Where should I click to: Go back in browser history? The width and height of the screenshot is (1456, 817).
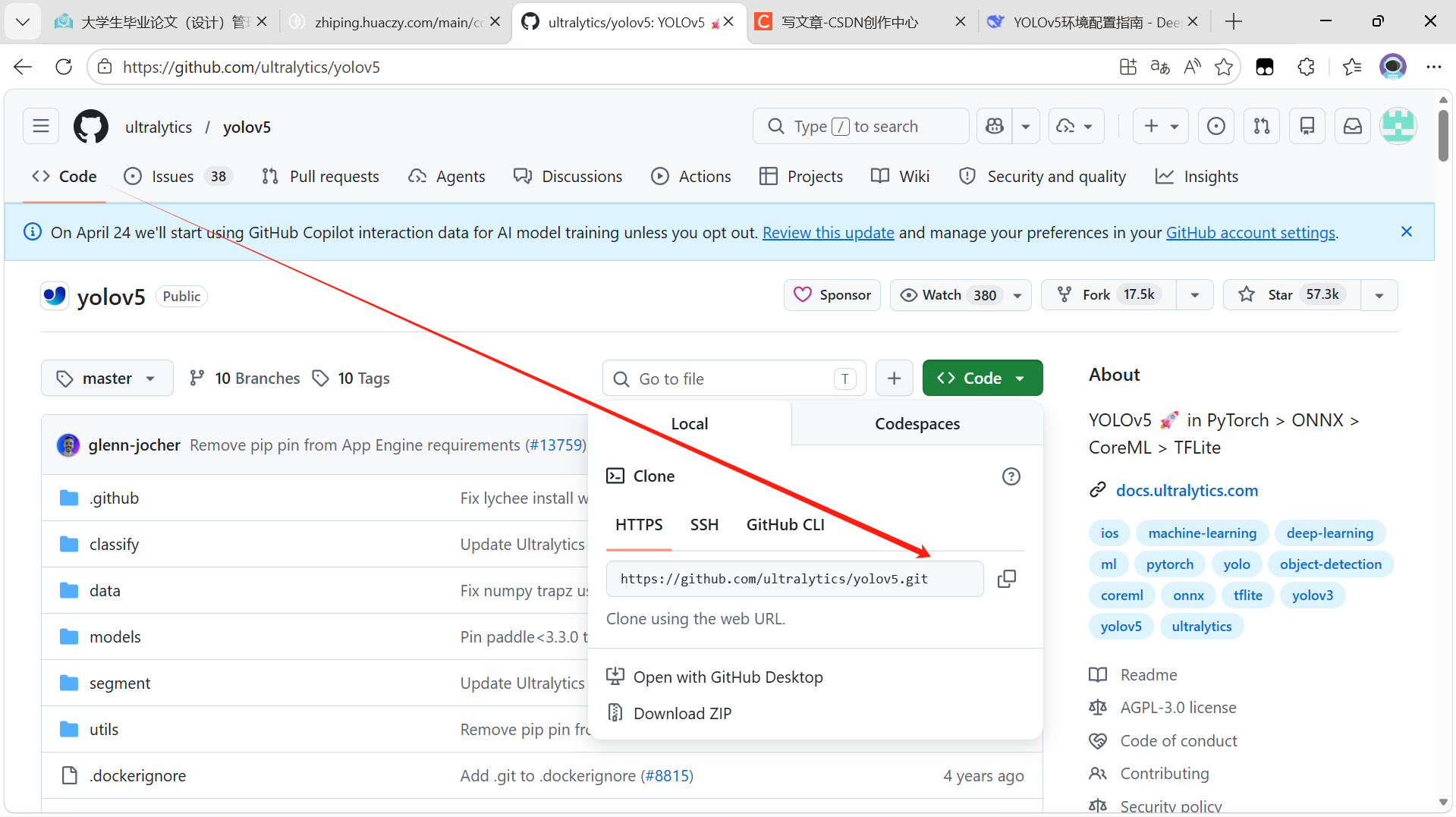pos(23,67)
